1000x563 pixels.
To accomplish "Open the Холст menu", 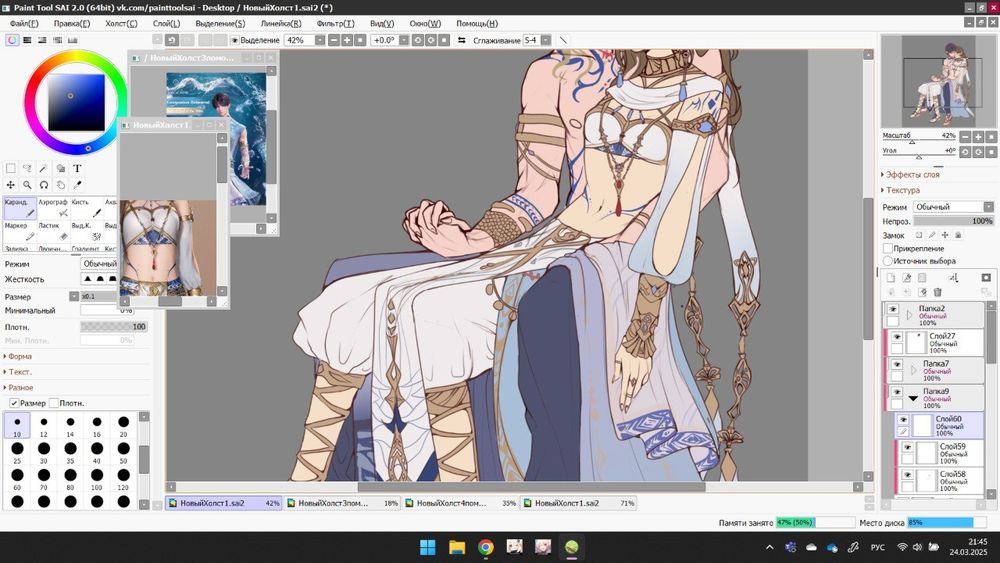I will (121, 23).
